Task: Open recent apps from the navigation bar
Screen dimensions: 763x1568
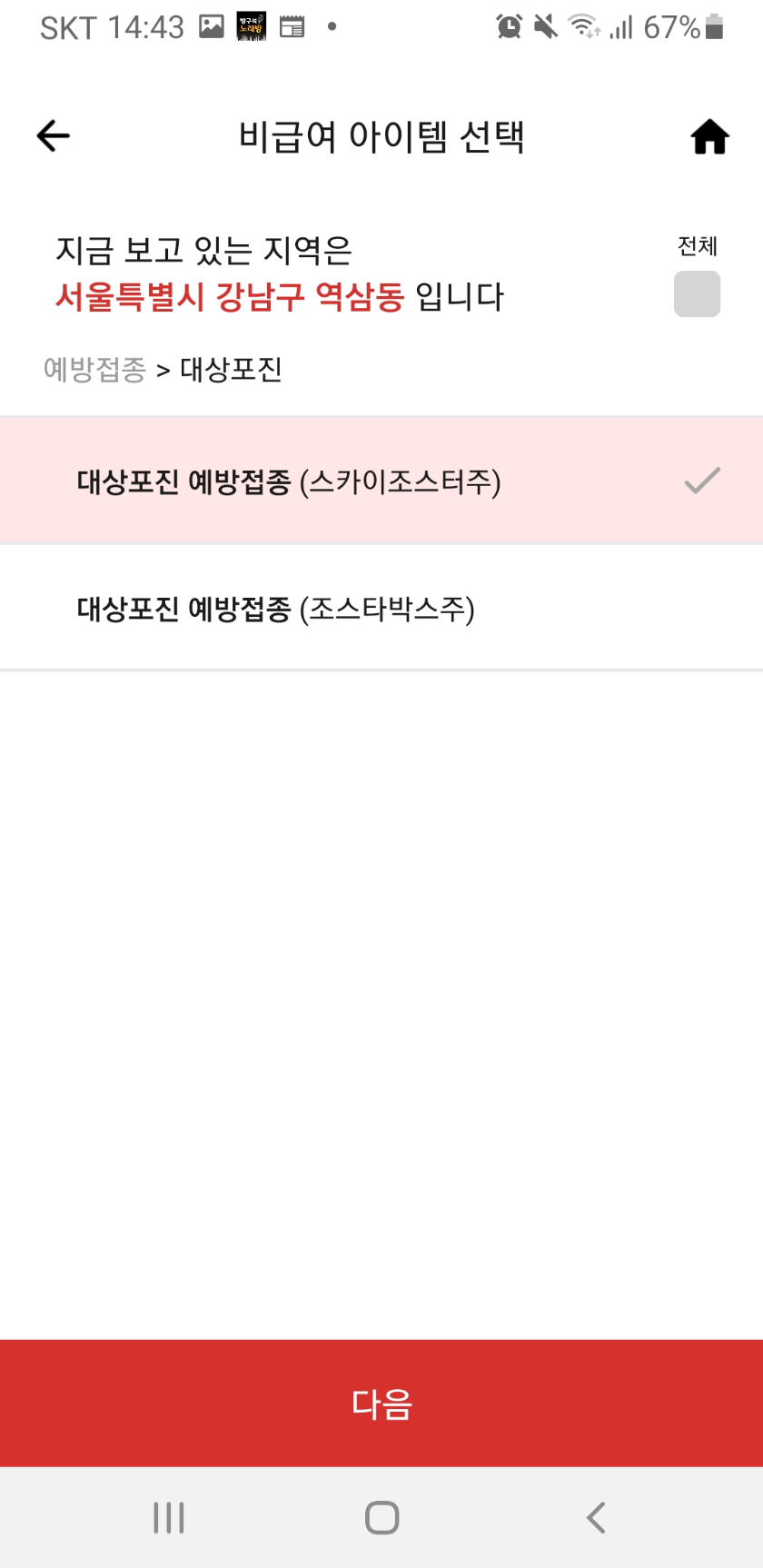Action: click(169, 1516)
